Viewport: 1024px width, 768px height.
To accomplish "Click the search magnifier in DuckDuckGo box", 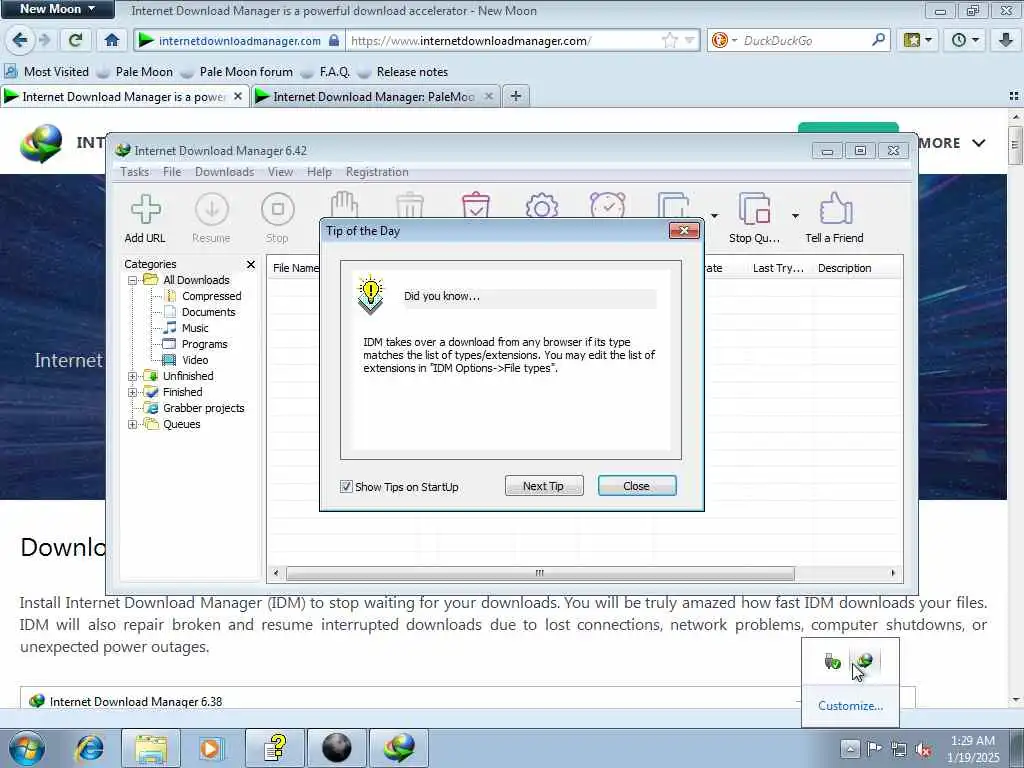I will point(878,40).
